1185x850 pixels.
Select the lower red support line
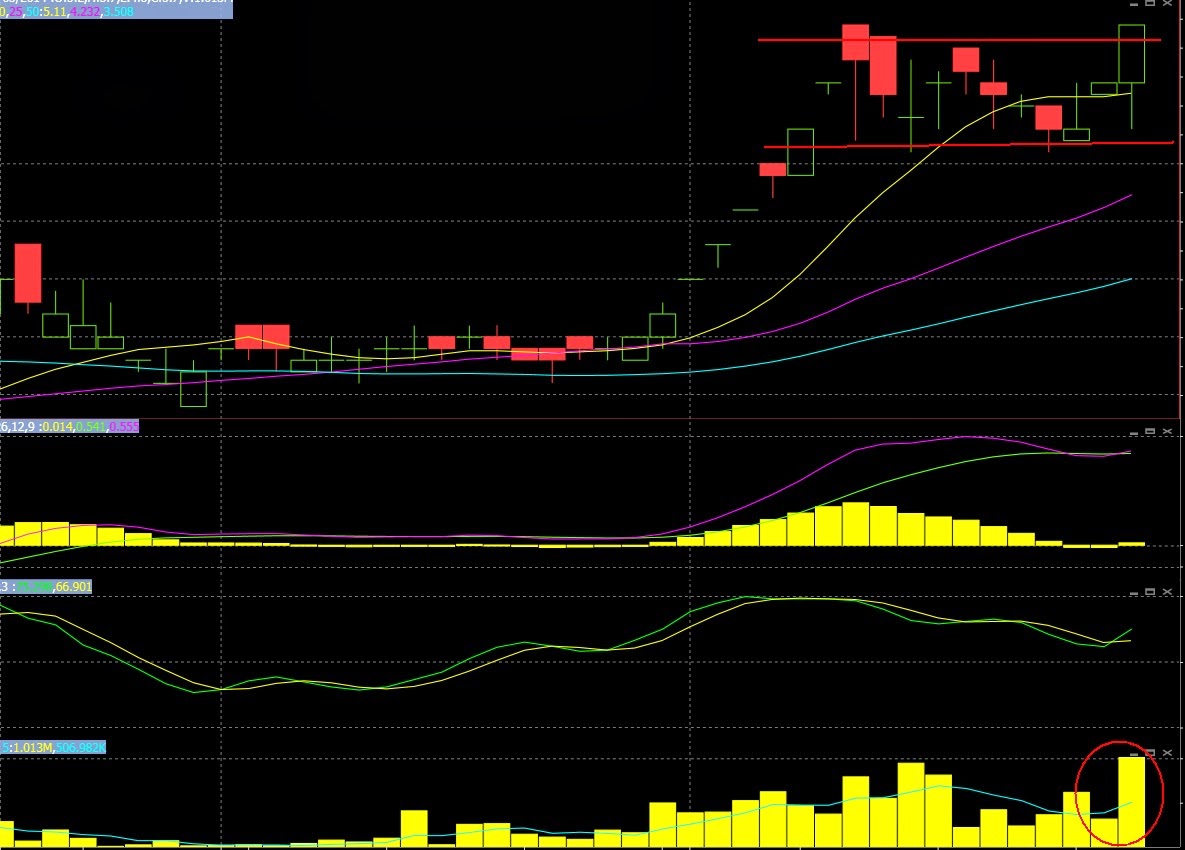click(967, 144)
